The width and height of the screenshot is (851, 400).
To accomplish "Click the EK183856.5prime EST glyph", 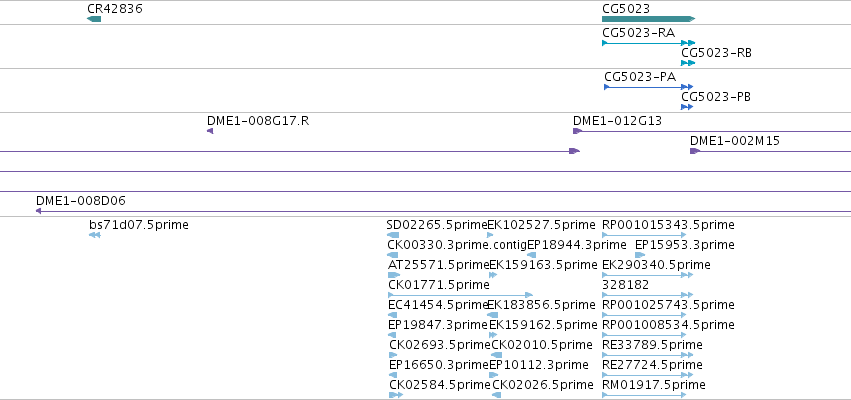I will tap(493, 315).
